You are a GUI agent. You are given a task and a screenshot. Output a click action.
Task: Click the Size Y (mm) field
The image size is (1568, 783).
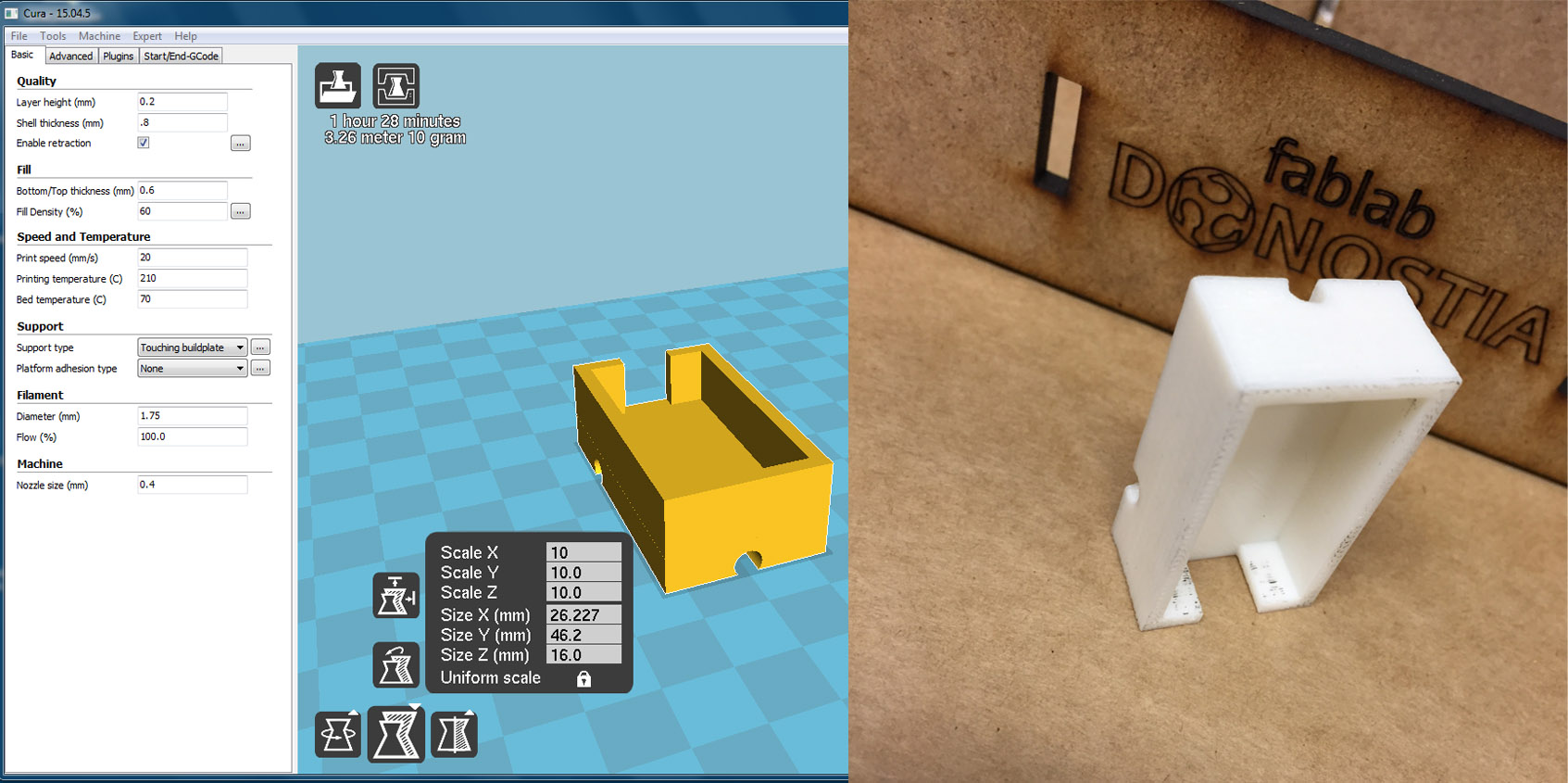click(583, 636)
